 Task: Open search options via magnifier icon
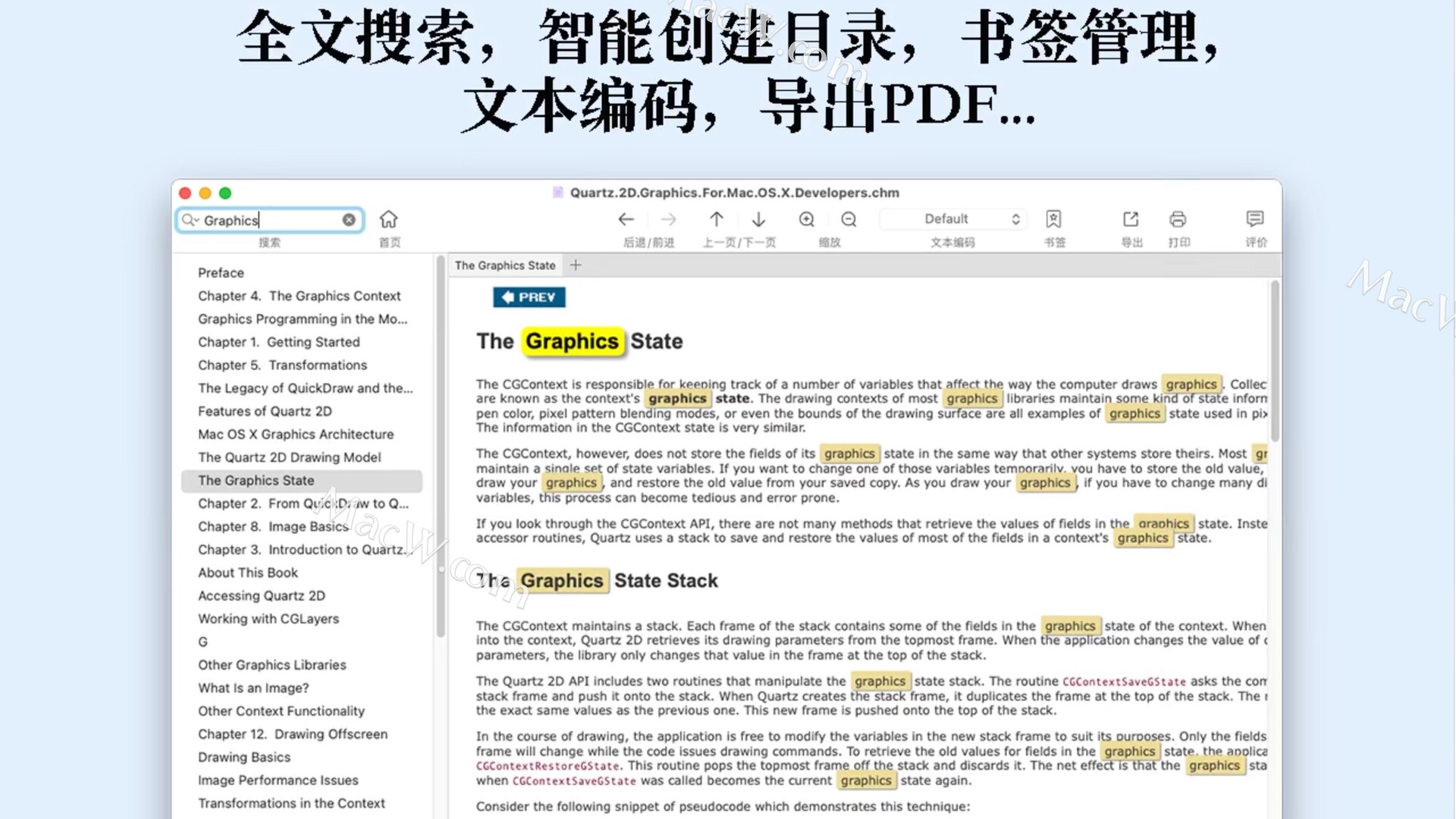(x=190, y=220)
